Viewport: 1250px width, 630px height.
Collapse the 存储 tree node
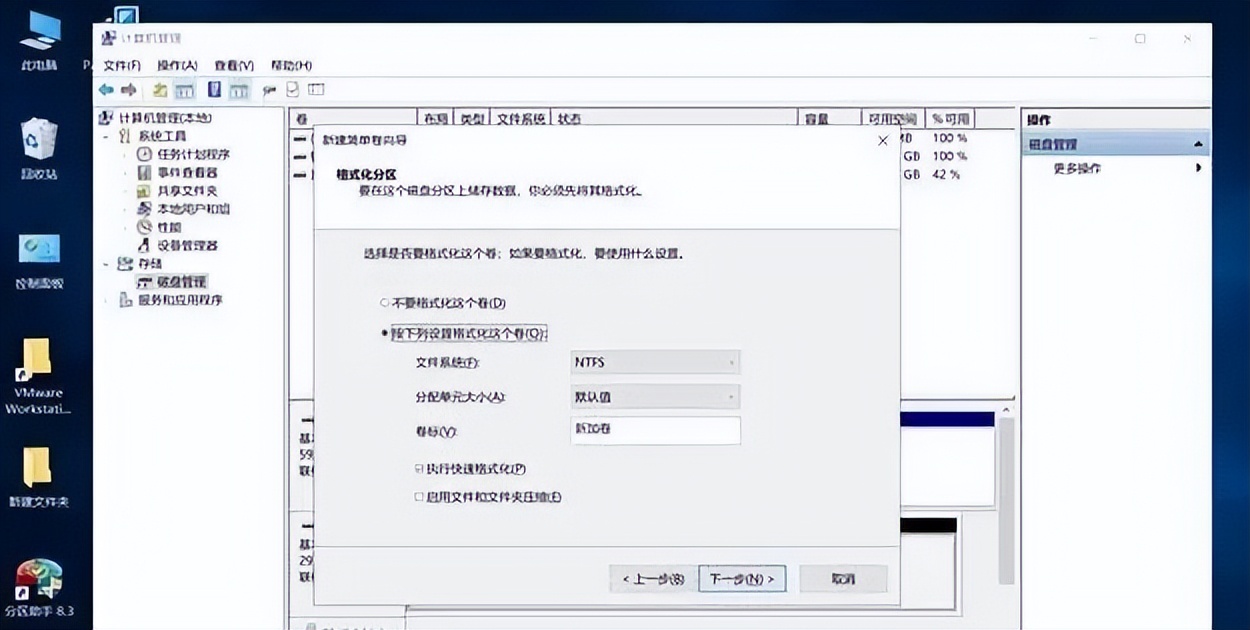coord(107,264)
